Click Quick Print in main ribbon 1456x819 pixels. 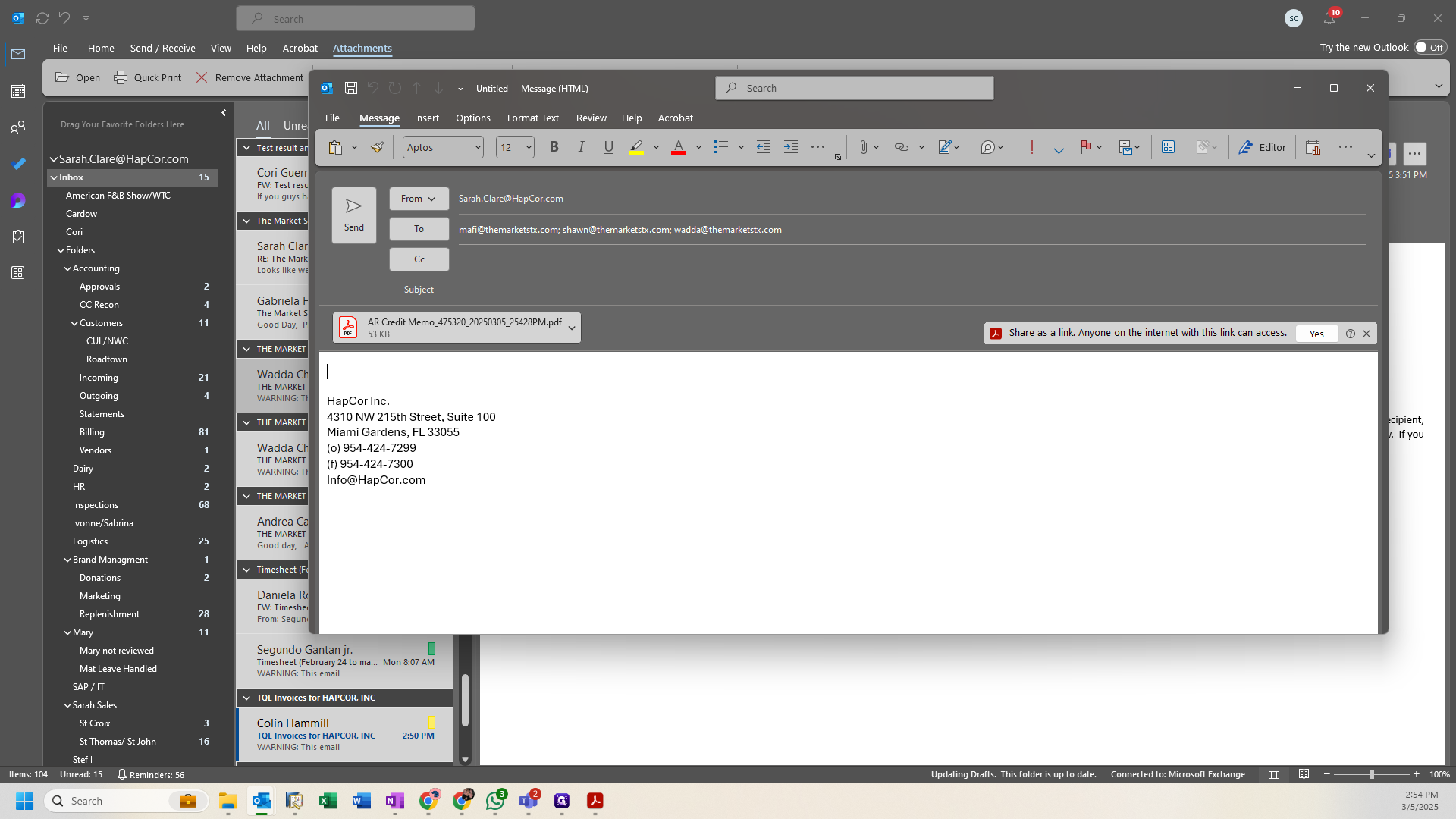coord(148,77)
